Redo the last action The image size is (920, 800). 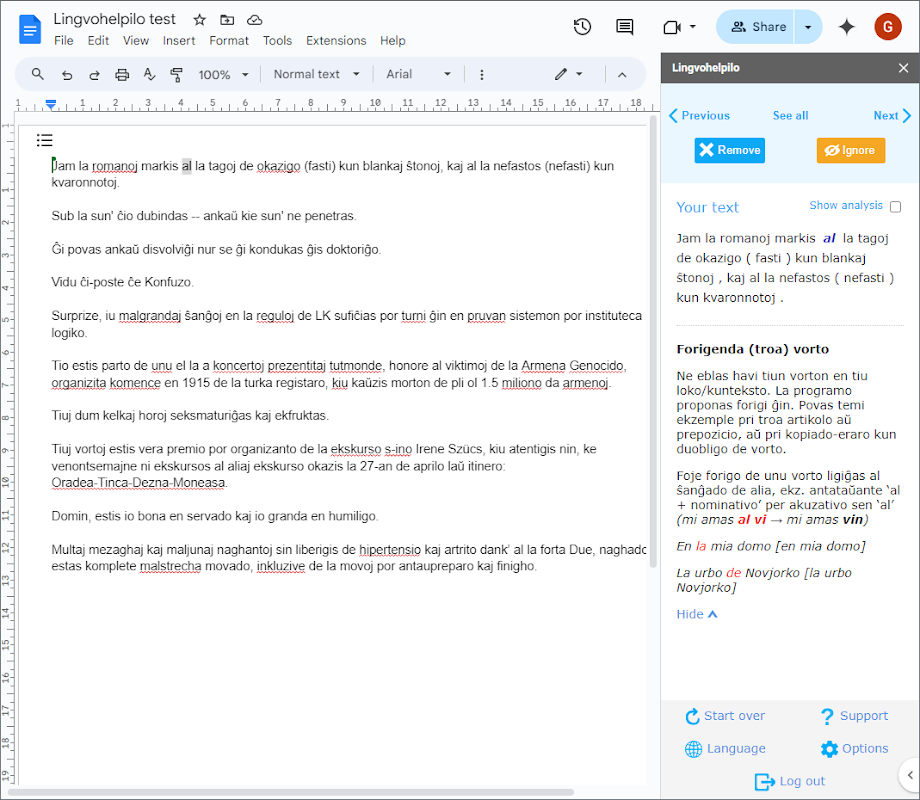94,75
